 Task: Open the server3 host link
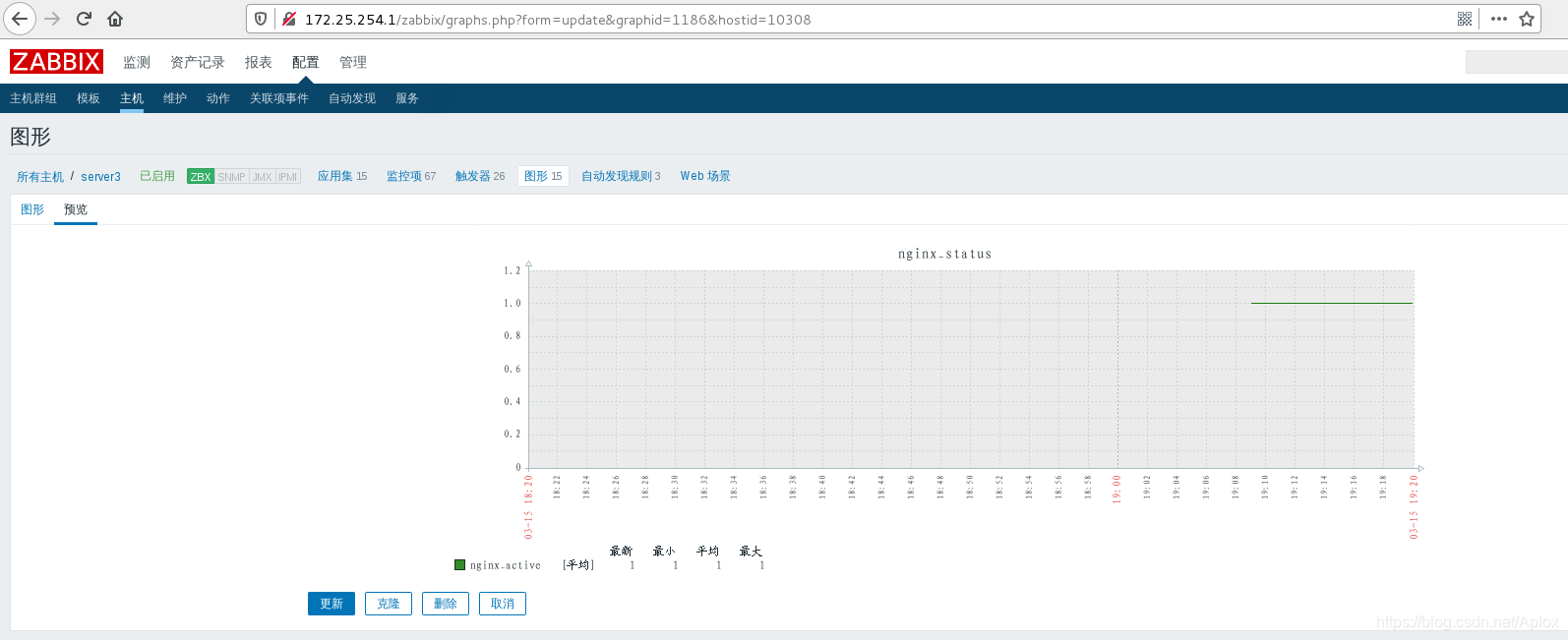100,177
